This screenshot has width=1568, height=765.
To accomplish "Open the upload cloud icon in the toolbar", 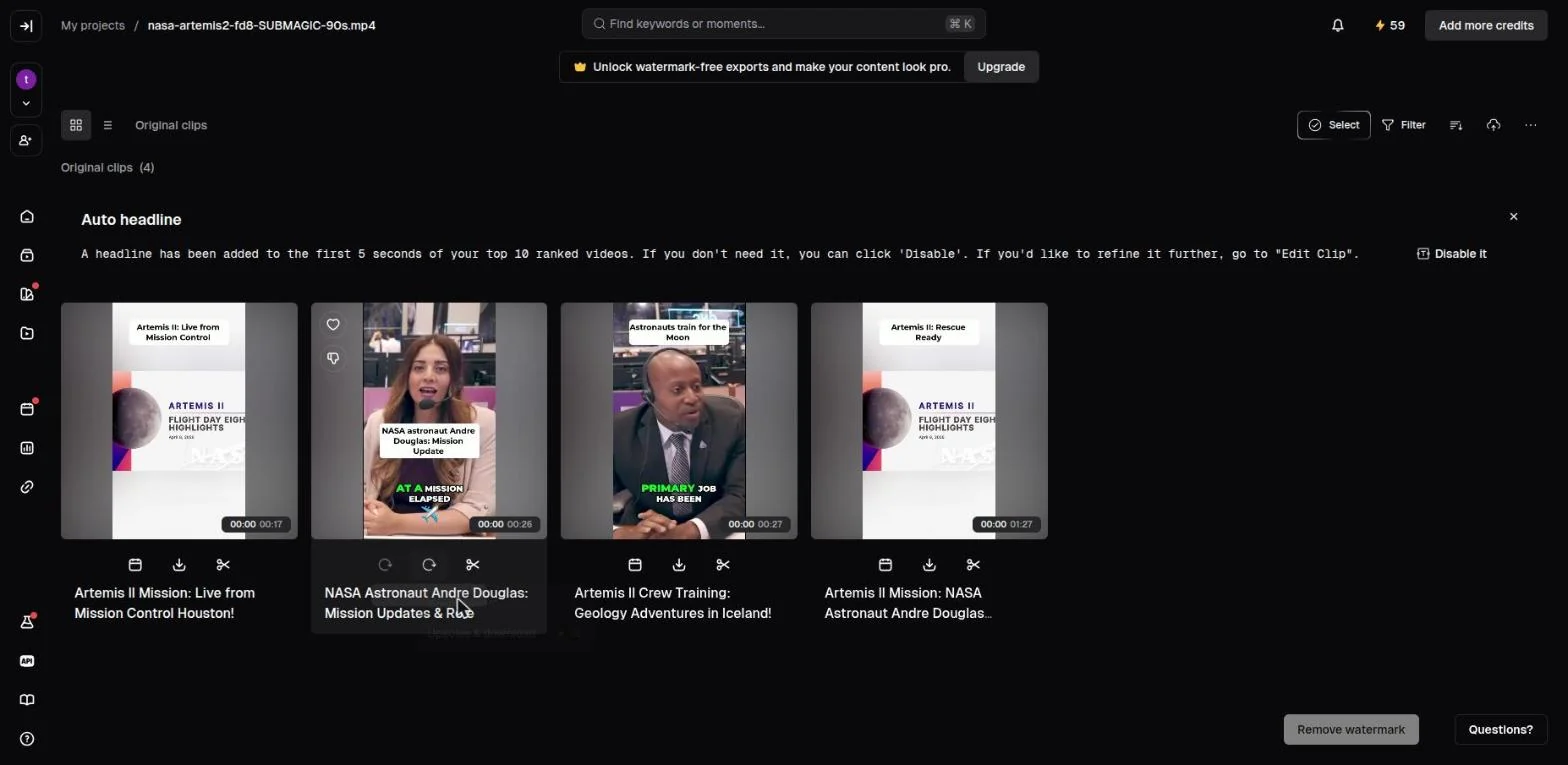I will point(1493,125).
